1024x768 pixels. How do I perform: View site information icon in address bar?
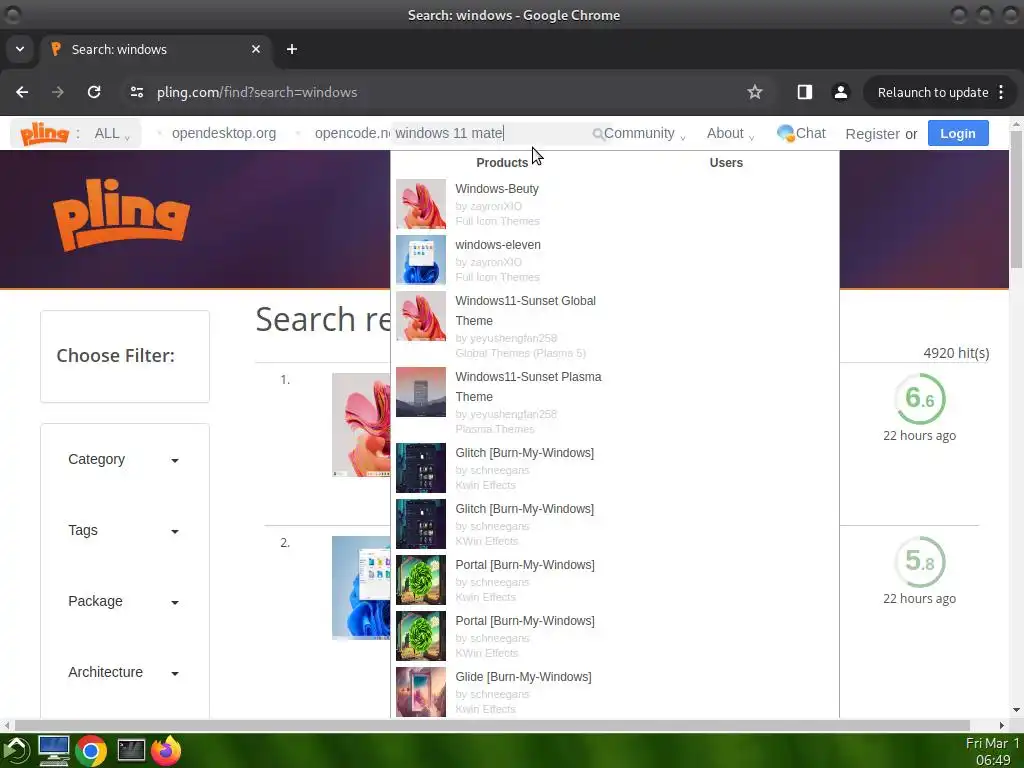[136, 92]
